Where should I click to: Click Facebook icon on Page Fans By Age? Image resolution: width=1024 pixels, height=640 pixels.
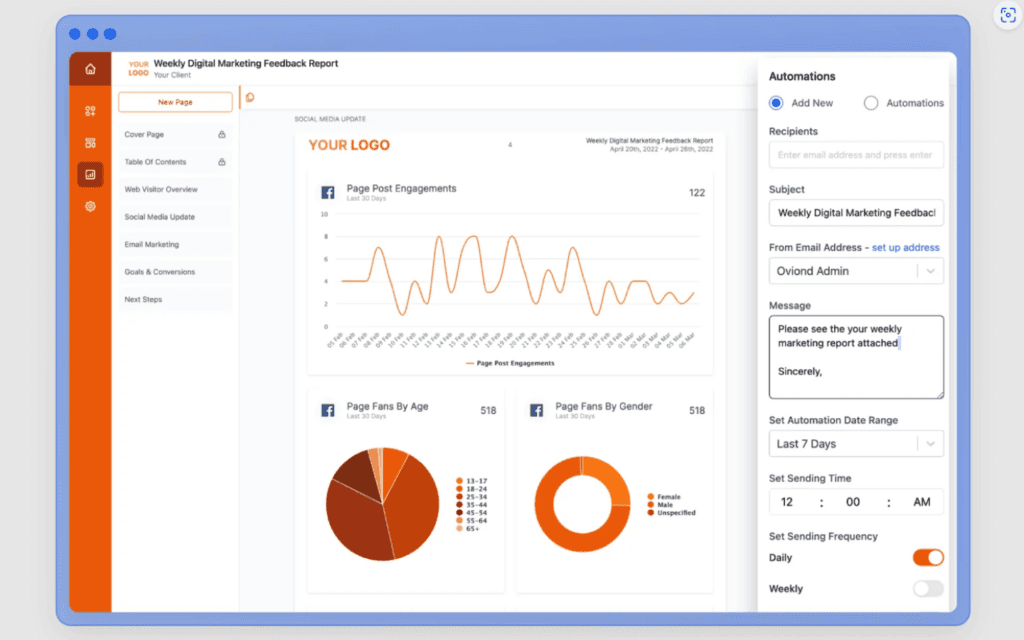[328, 410]
